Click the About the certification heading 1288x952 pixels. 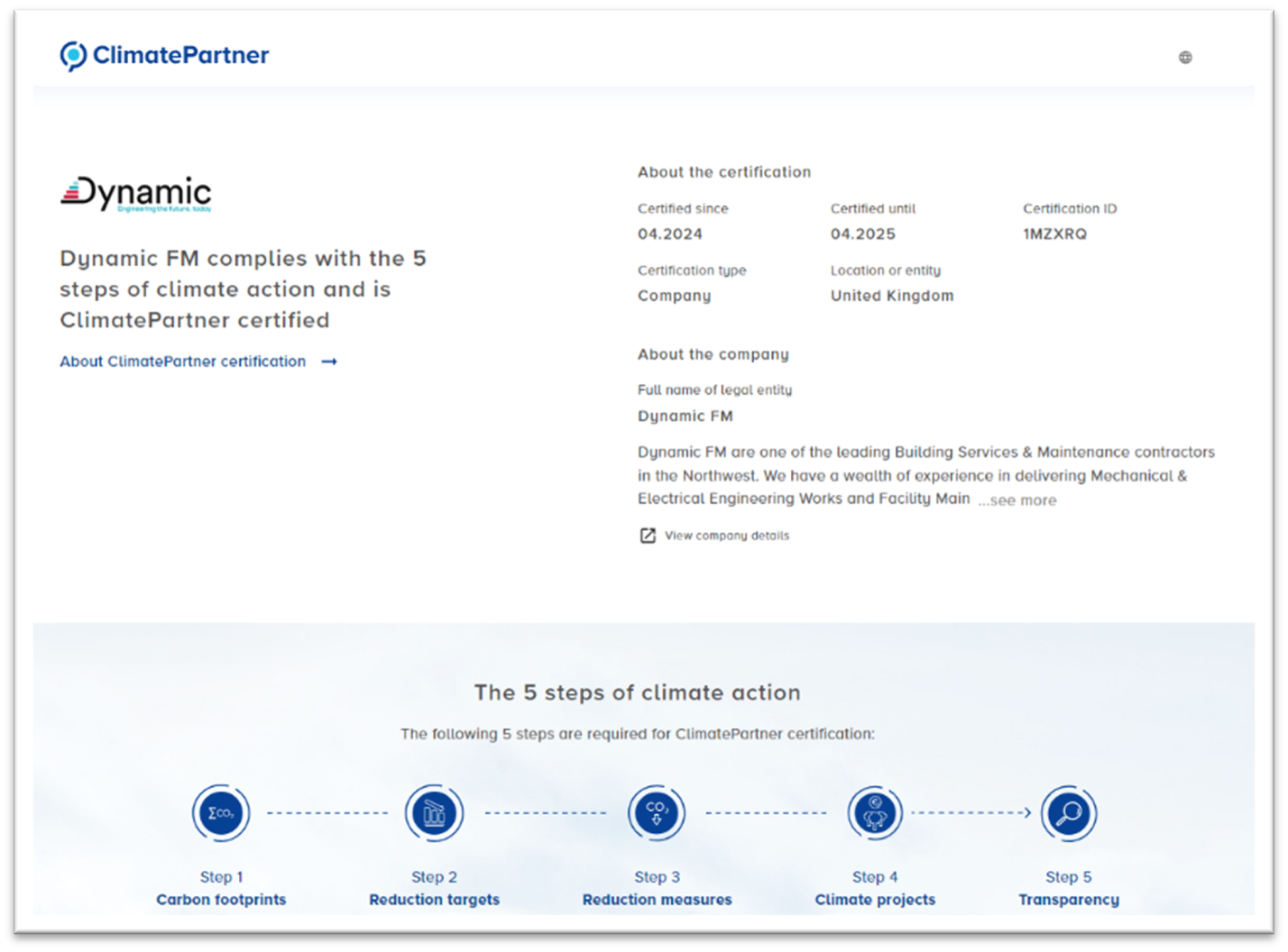click(723, 171)
